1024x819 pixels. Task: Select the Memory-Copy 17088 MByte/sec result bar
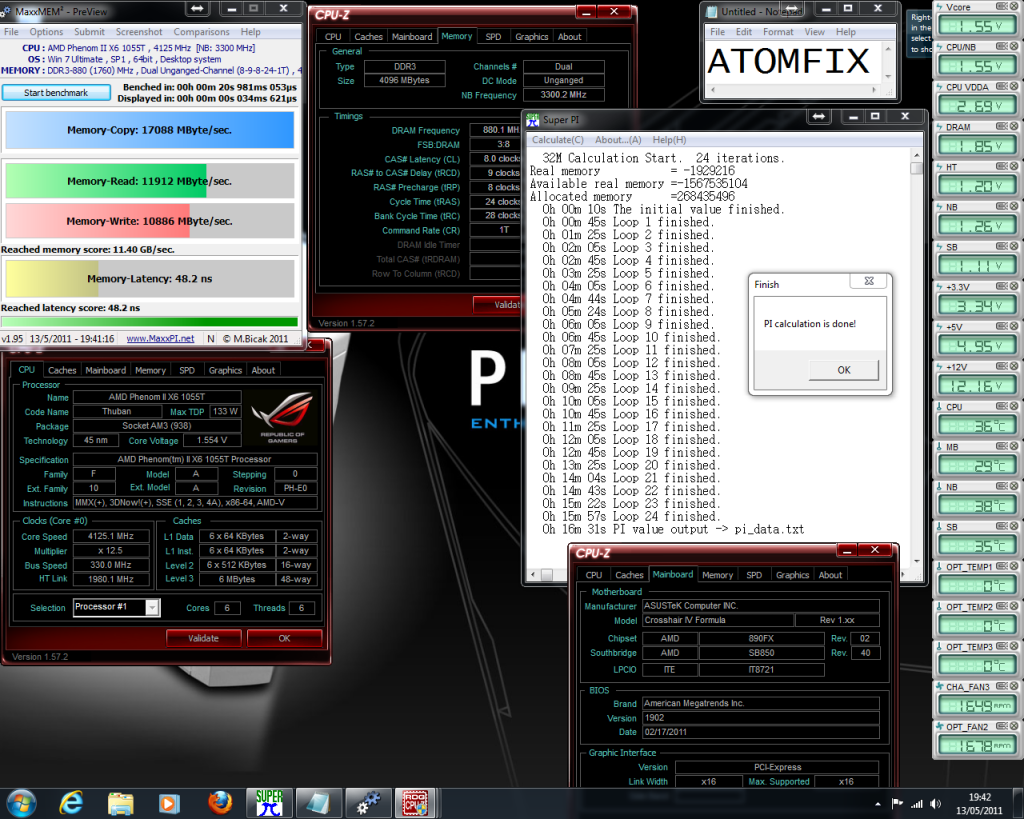[x=150, y=131]
